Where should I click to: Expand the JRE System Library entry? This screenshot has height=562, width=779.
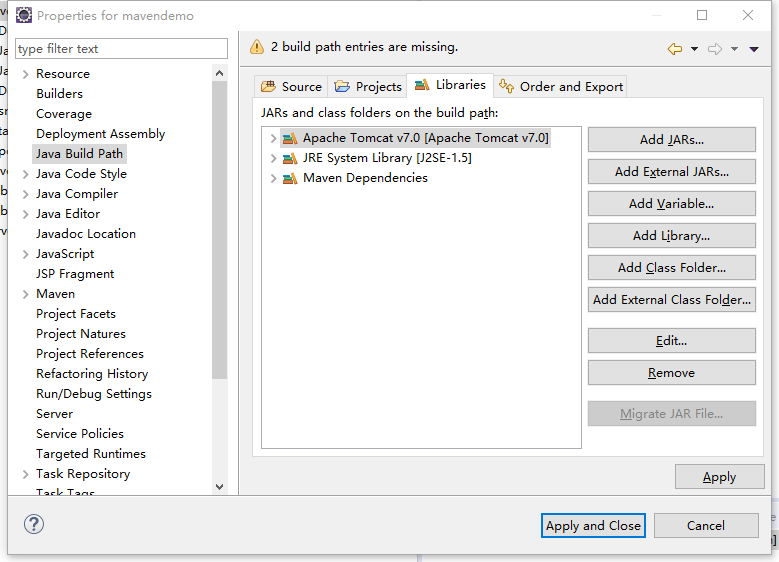pos(273,159)
